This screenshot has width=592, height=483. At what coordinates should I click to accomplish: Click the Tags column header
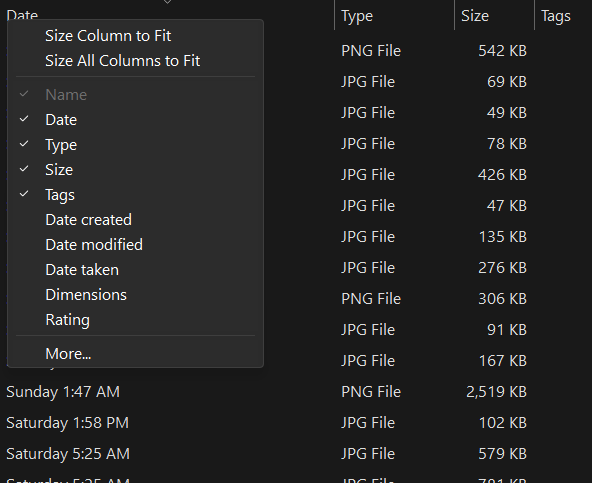pyautogui.click(x=563, y=16)
